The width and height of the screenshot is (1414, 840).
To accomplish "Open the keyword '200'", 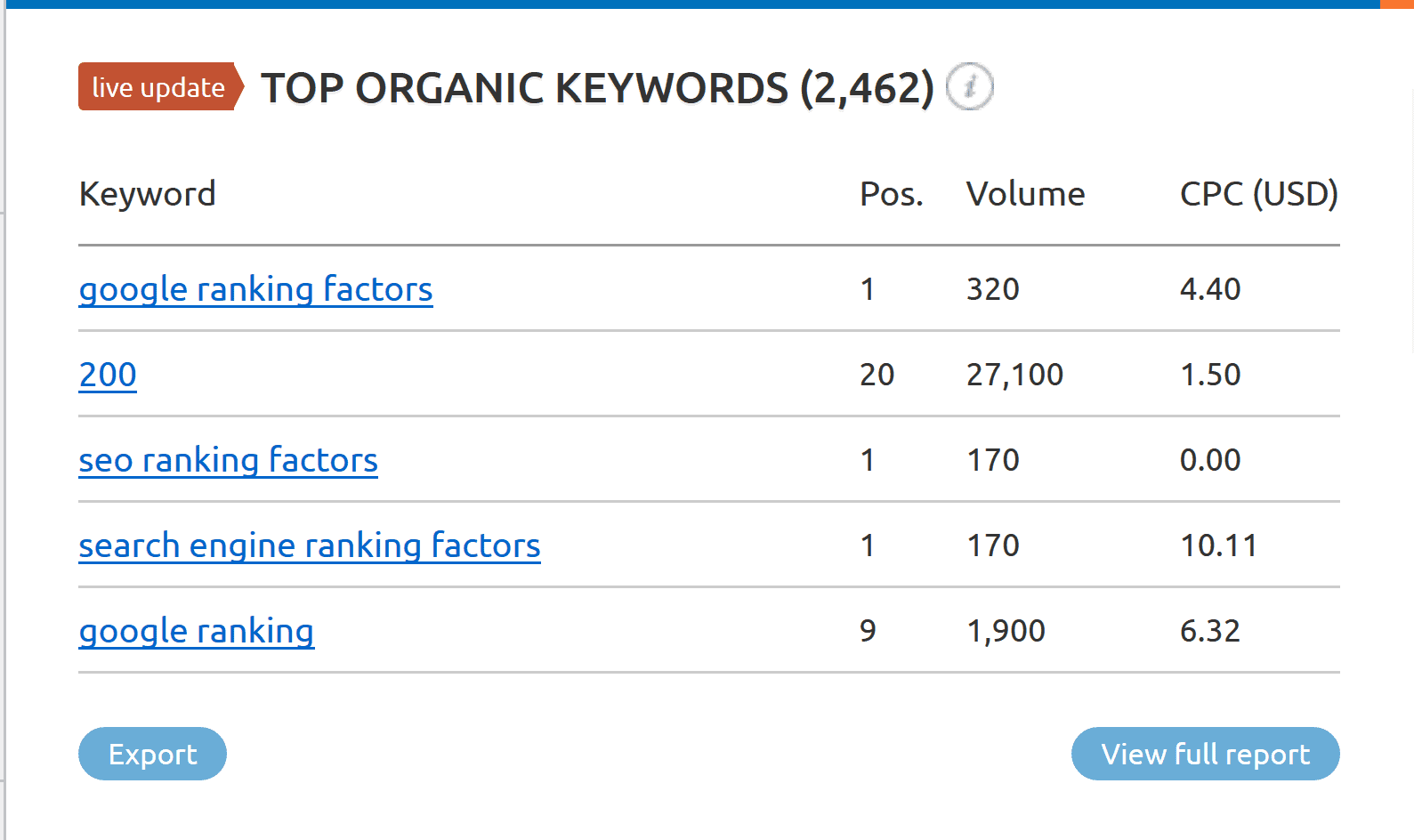I will (107, 375).
